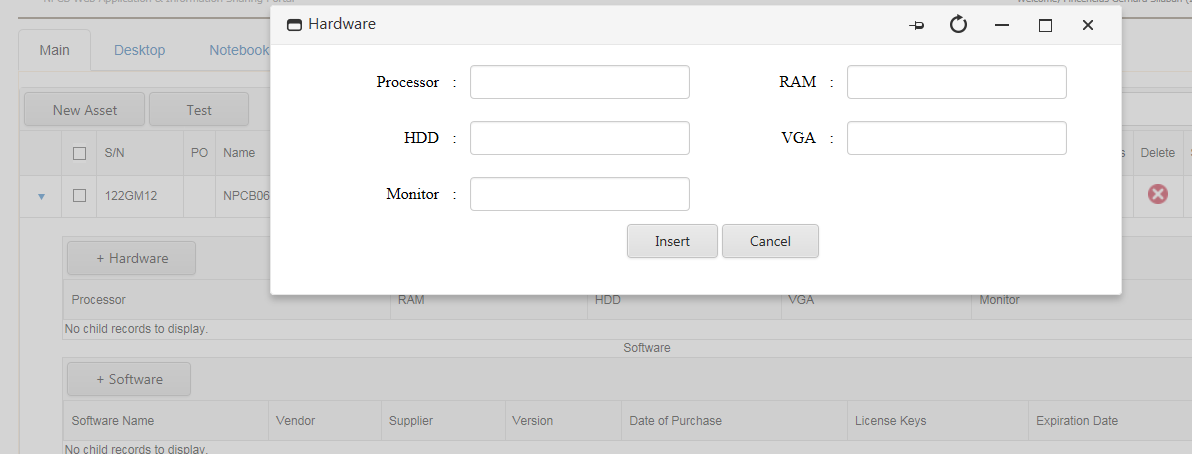Minimize the Hardware dialog

click(x=1002, y=25)
